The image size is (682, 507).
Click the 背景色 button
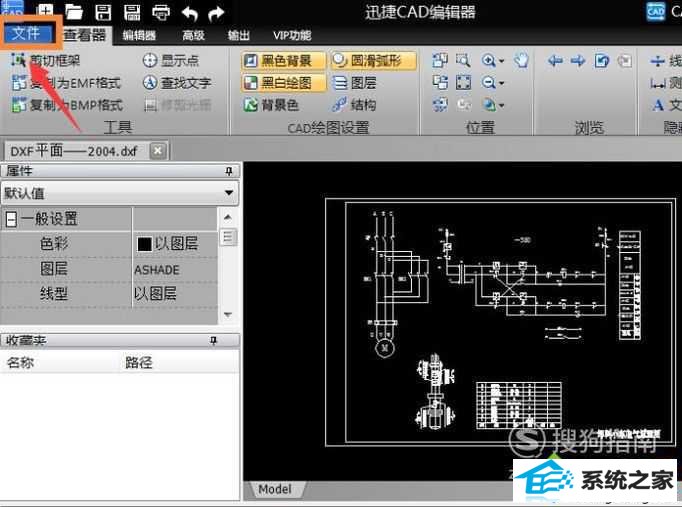271,105
